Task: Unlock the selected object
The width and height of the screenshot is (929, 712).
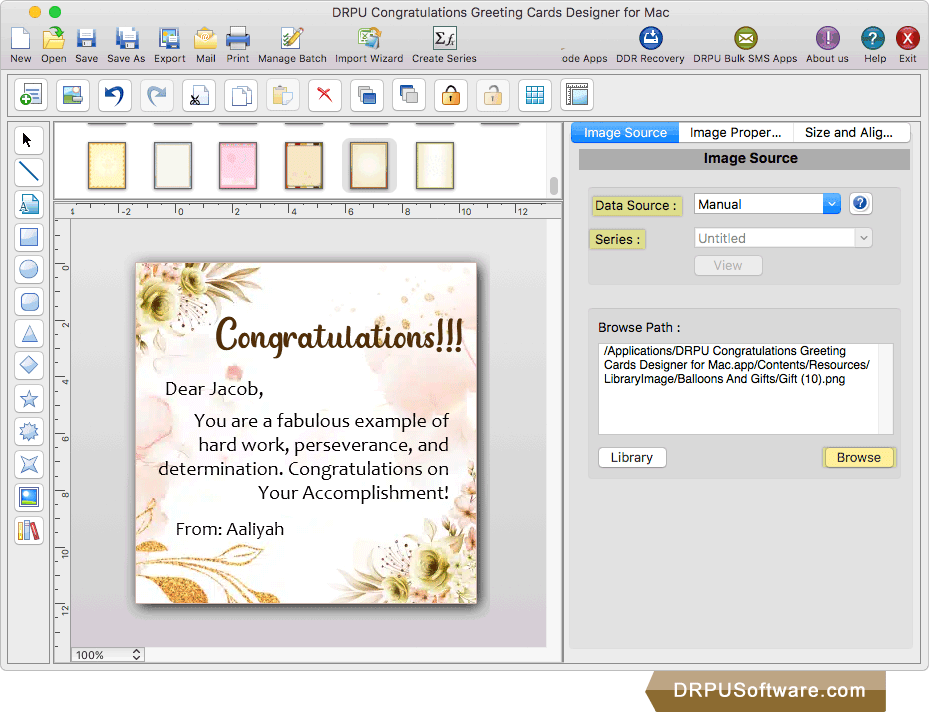Action: (x=492, y=95)
